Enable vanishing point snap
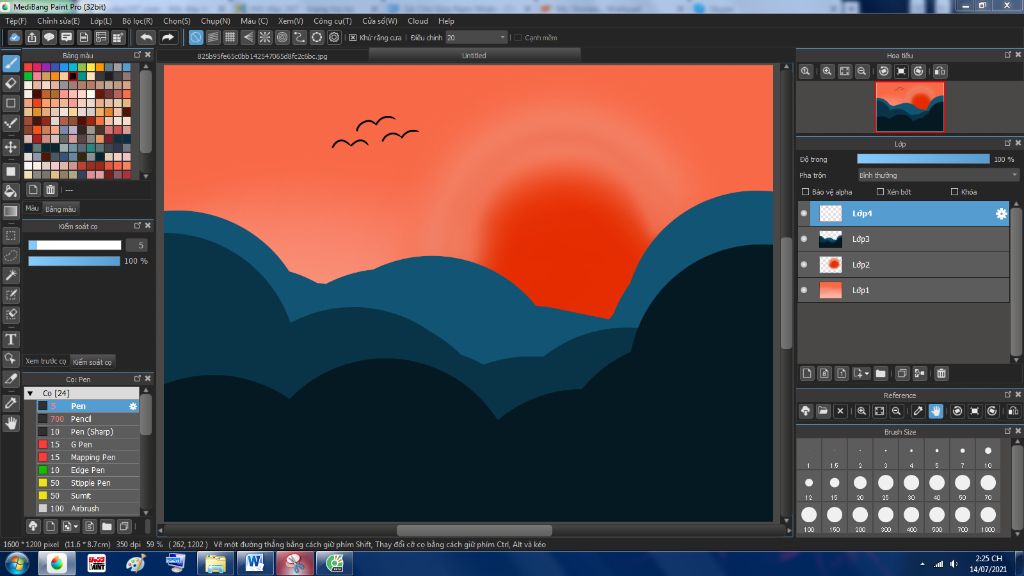The width and height of the screenshot is (1024, 576). coord(248,38)
